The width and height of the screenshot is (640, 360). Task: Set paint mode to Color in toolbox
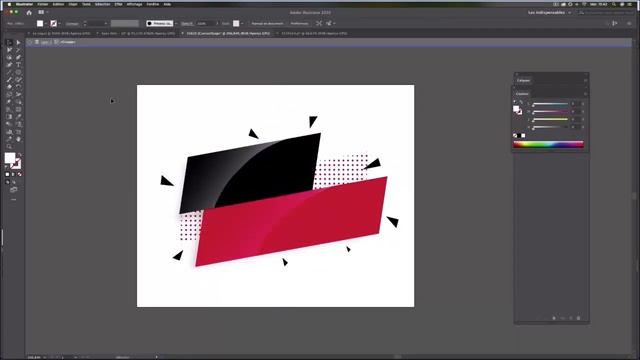[x=7, y=174]
